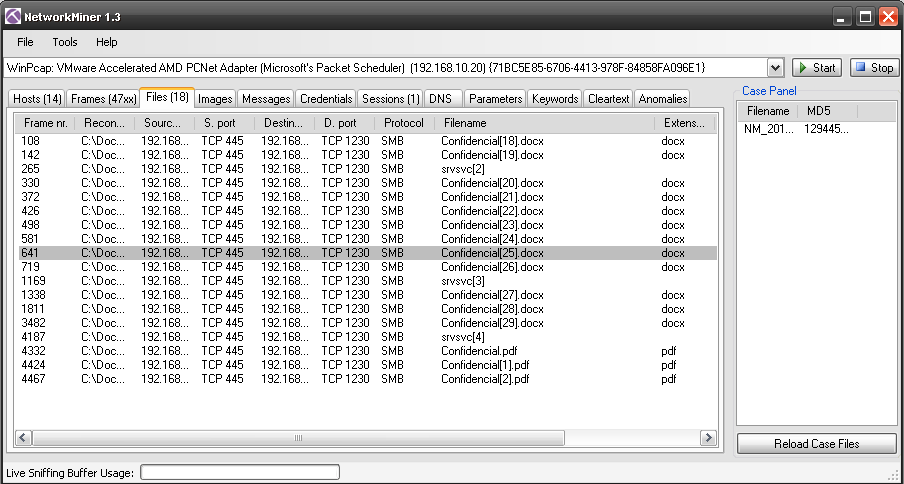Switch to the Hosts (14) tab

pyautogui.click(x=37, y=99)
